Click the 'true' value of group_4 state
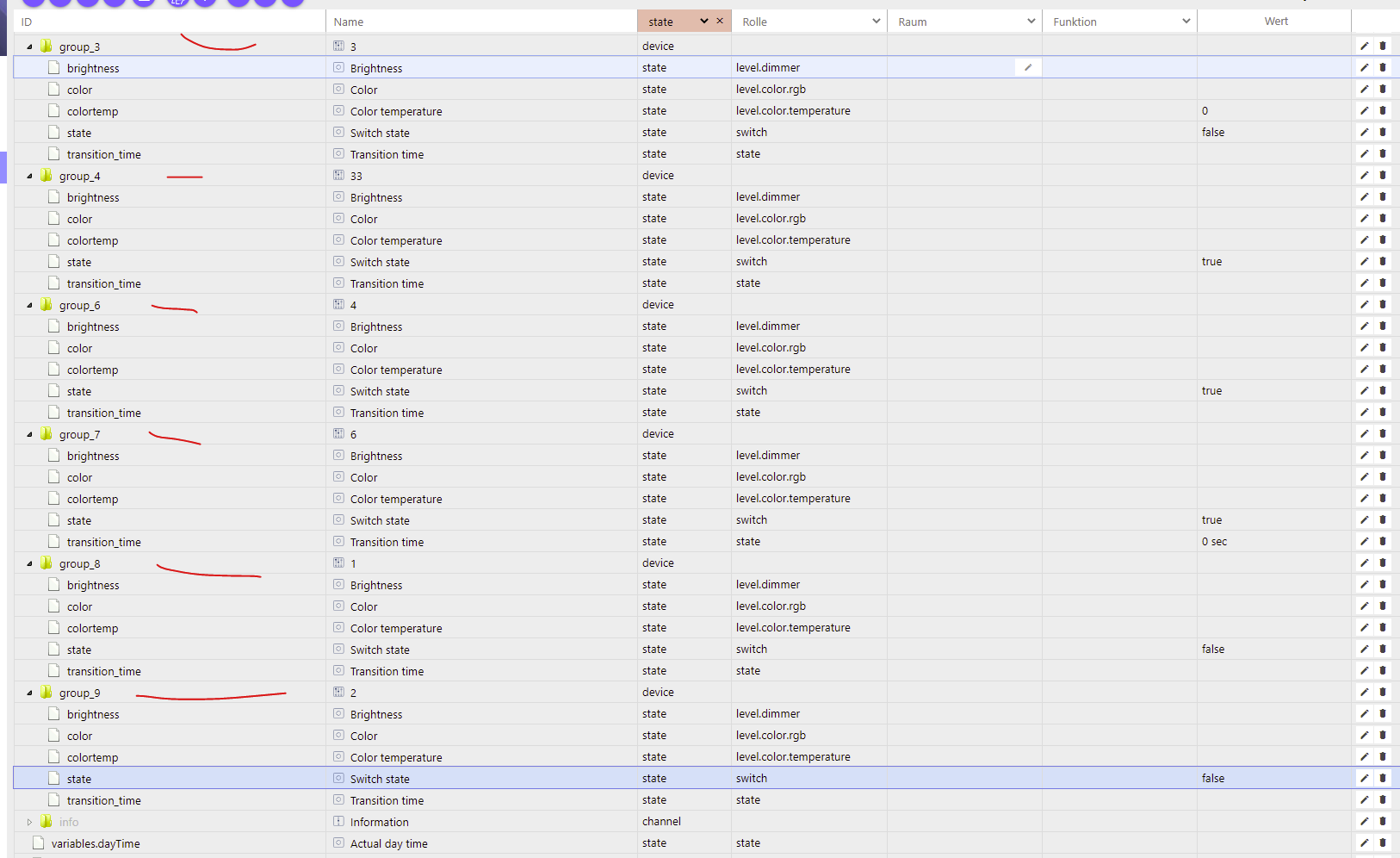1400x858 pixels. pyautogui.click(x=1211, y=261)
